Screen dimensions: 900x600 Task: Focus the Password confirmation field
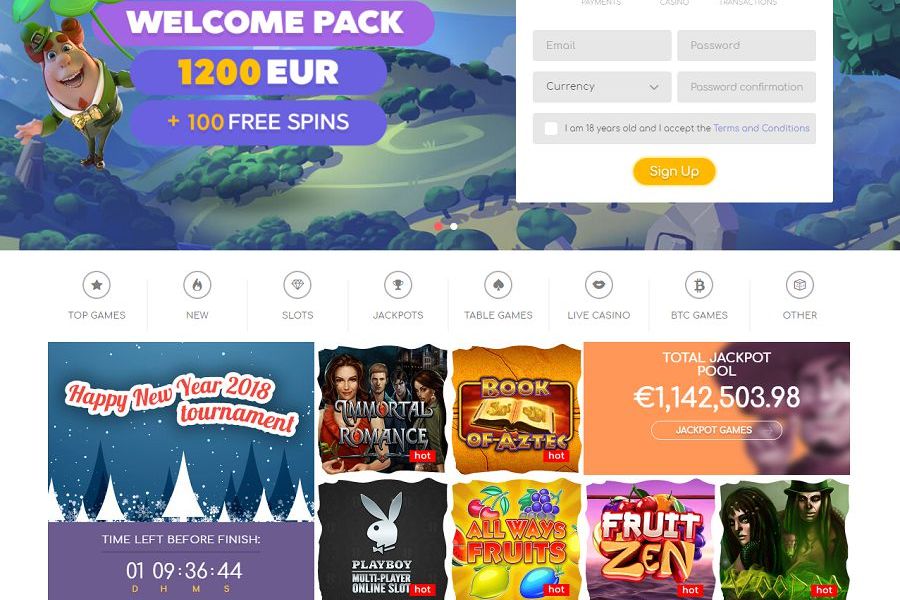tap(746, 87)
